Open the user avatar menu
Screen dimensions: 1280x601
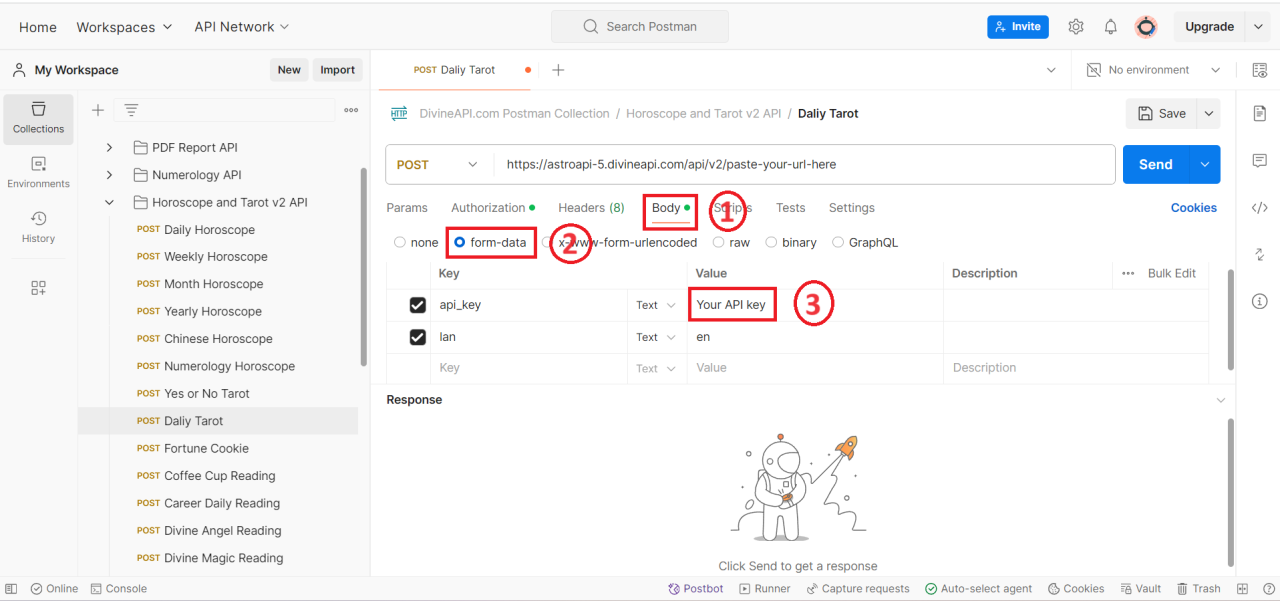[1146, 27]
